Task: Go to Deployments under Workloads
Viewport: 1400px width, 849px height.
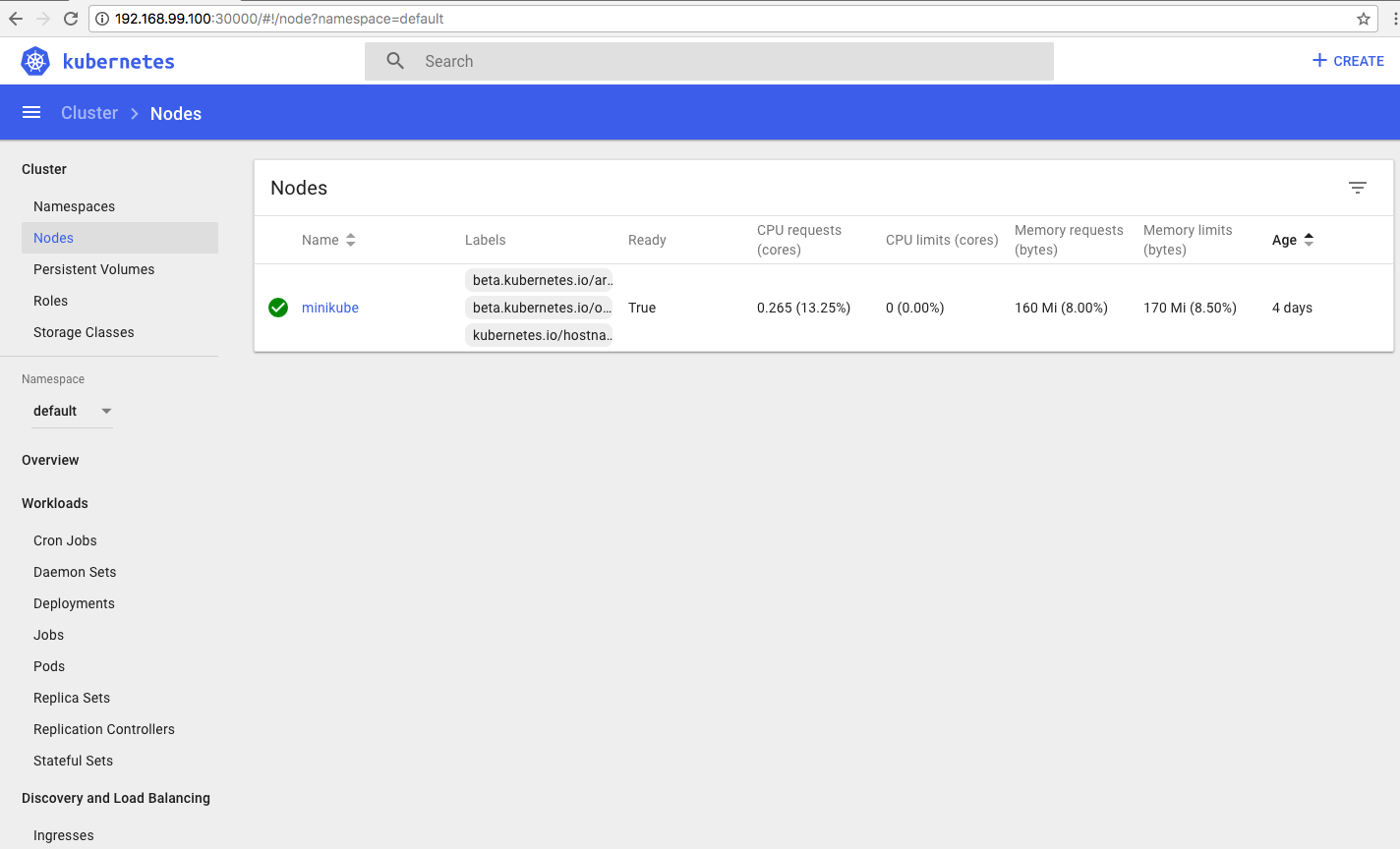Action: coord(74,603)
